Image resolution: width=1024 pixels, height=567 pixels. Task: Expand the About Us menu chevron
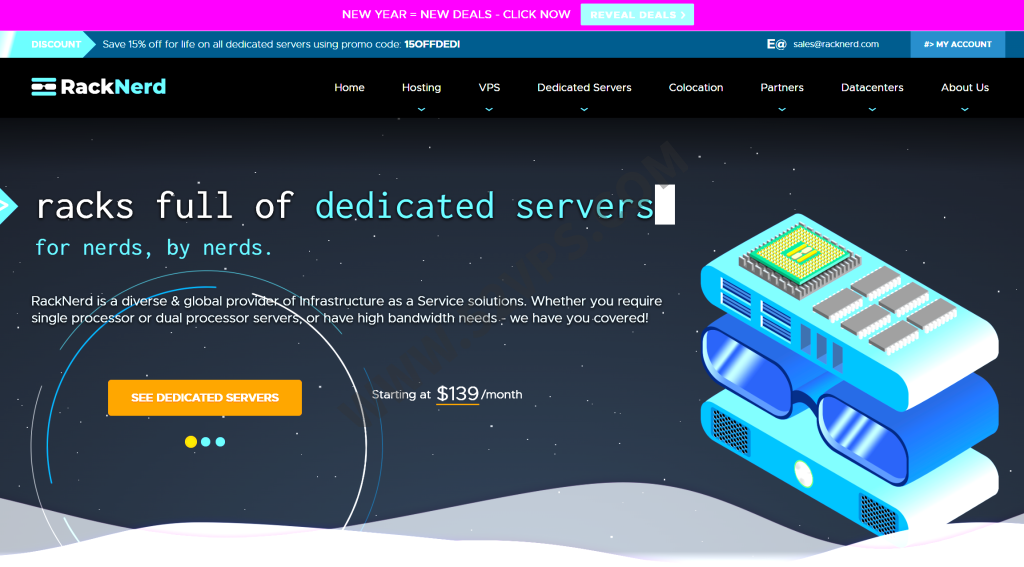click(965, 110)
